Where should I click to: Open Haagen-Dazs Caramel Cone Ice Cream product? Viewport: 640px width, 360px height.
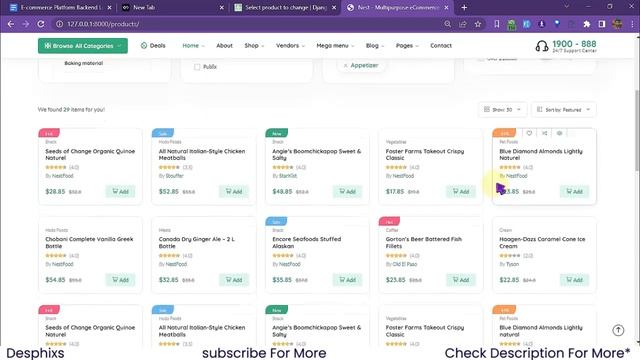[x=542, y=243]
